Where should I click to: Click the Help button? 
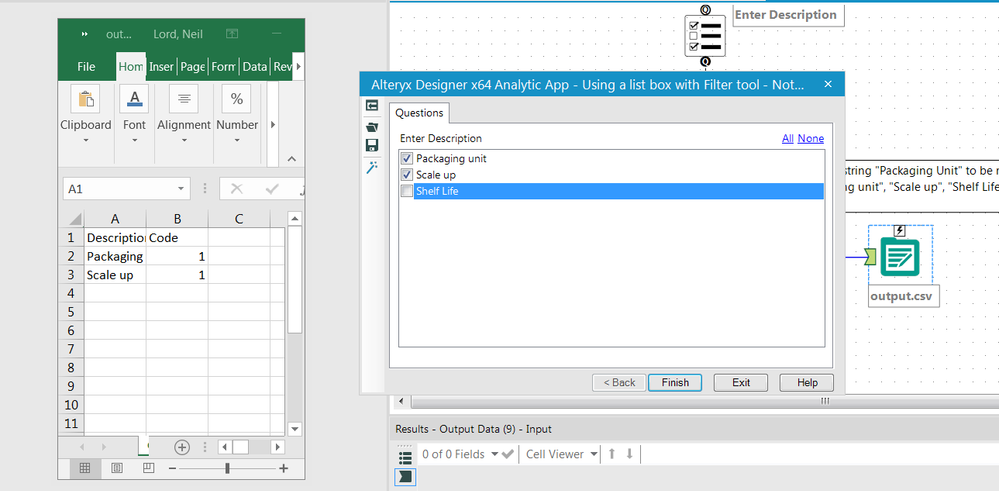(807, 382)
